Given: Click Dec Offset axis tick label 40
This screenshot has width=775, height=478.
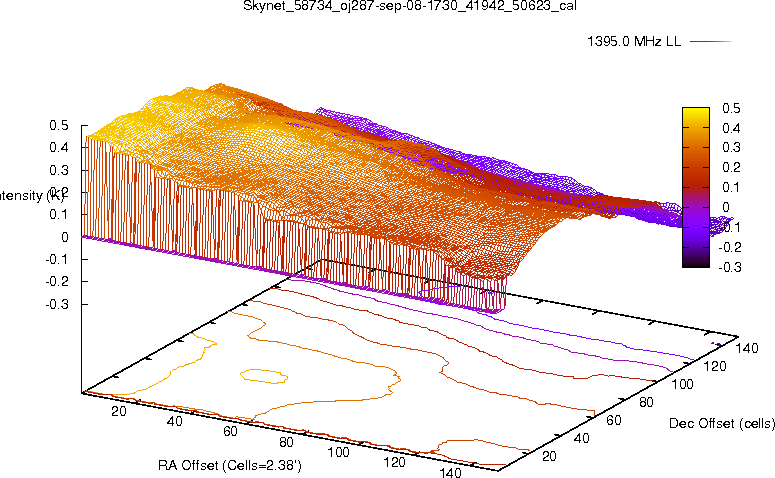Looking at the screenshot, I should pyautogui.click(x=582, y=438).
